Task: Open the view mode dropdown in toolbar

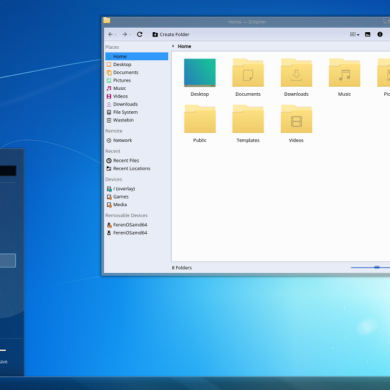Action: click(x=354, y=34)
